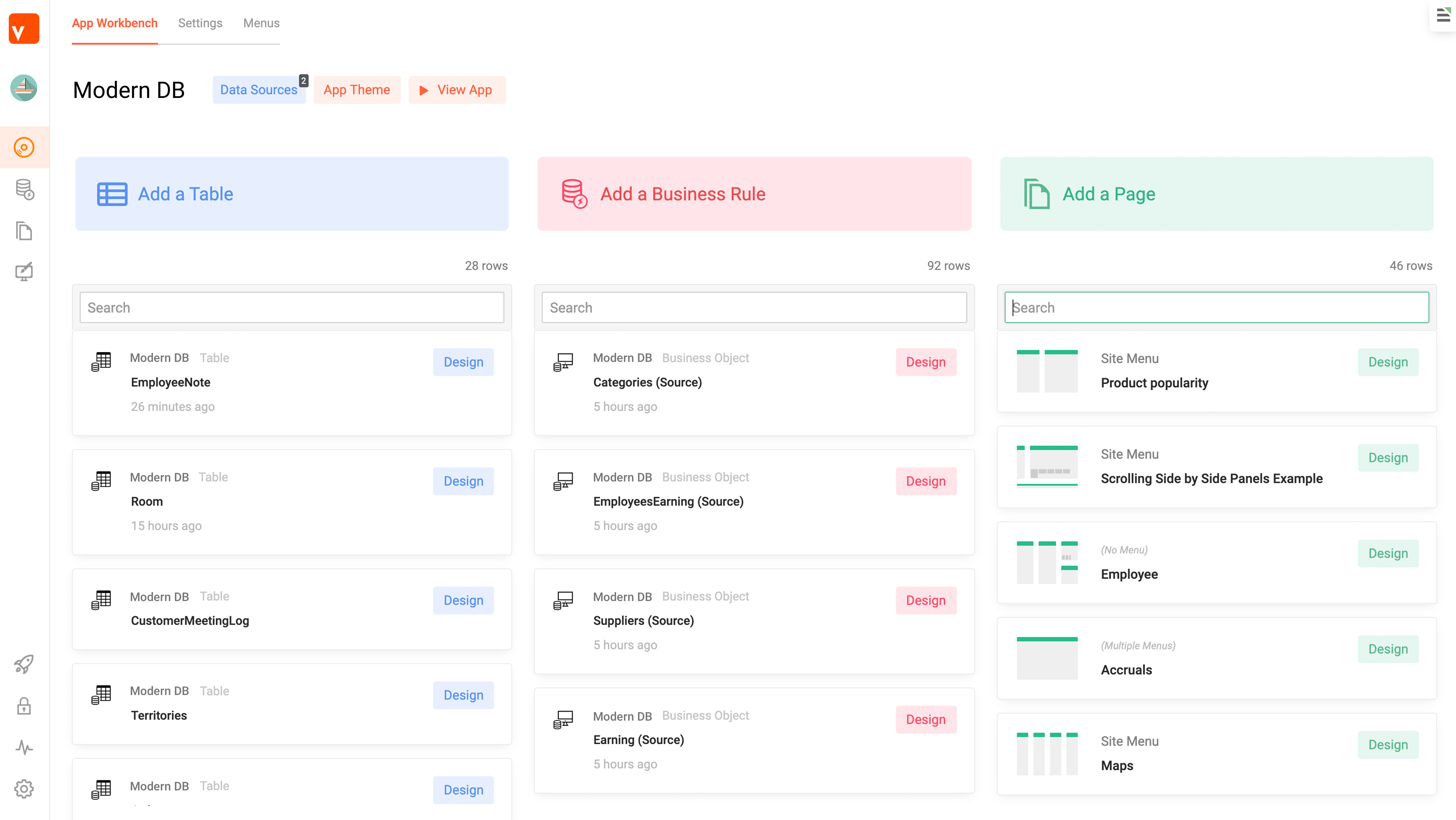The image size is (1456, 820).
Task: Open the pages sidebar icon
Action: coord(24,231)
